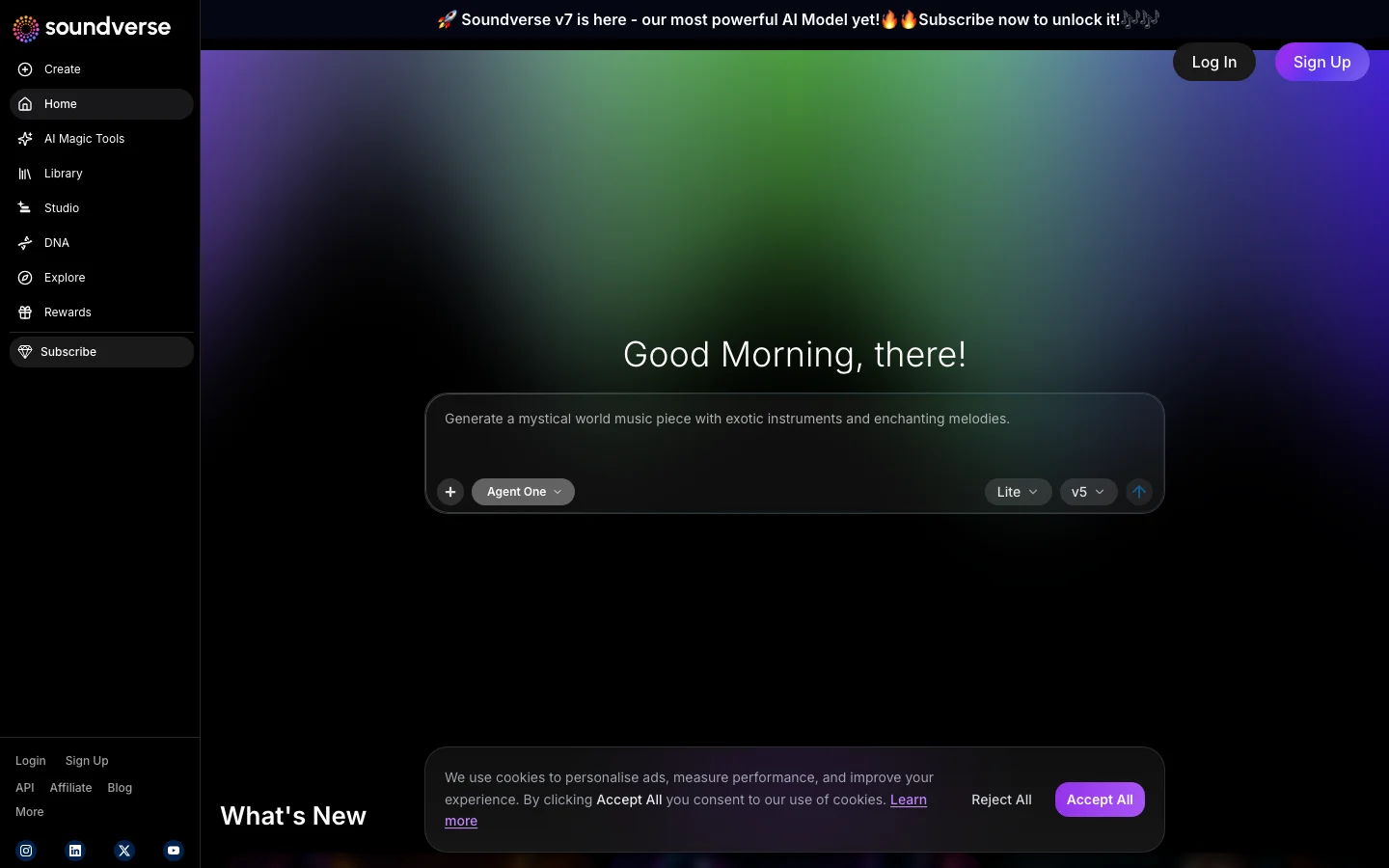Open Soundverse YouTube channel
This screenshot has width=1389, height=868.
point(174,851)
